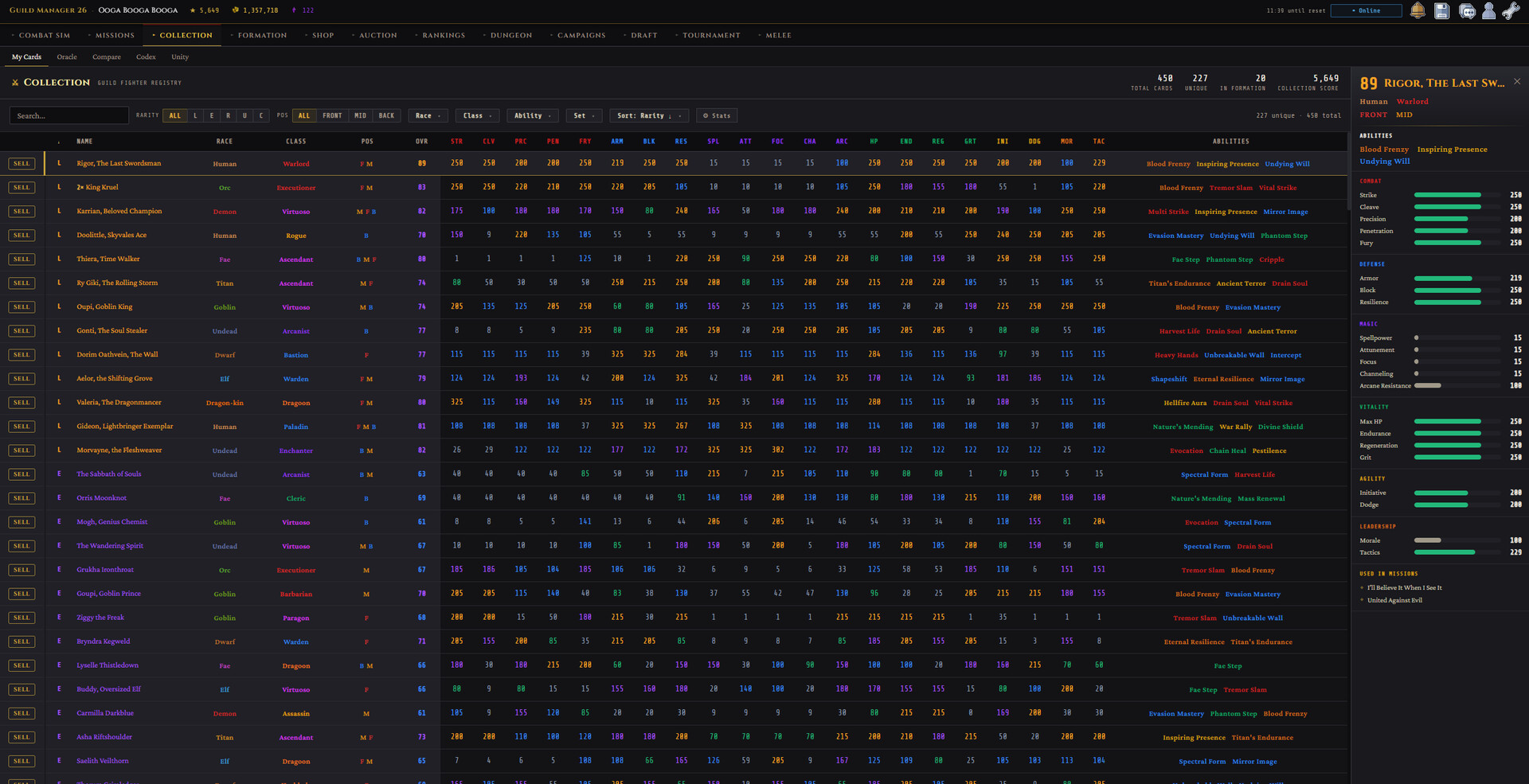Expand the Race filter dropdown
The width and height of the screenshot is (1529, 784).
[x=428, y=115]
